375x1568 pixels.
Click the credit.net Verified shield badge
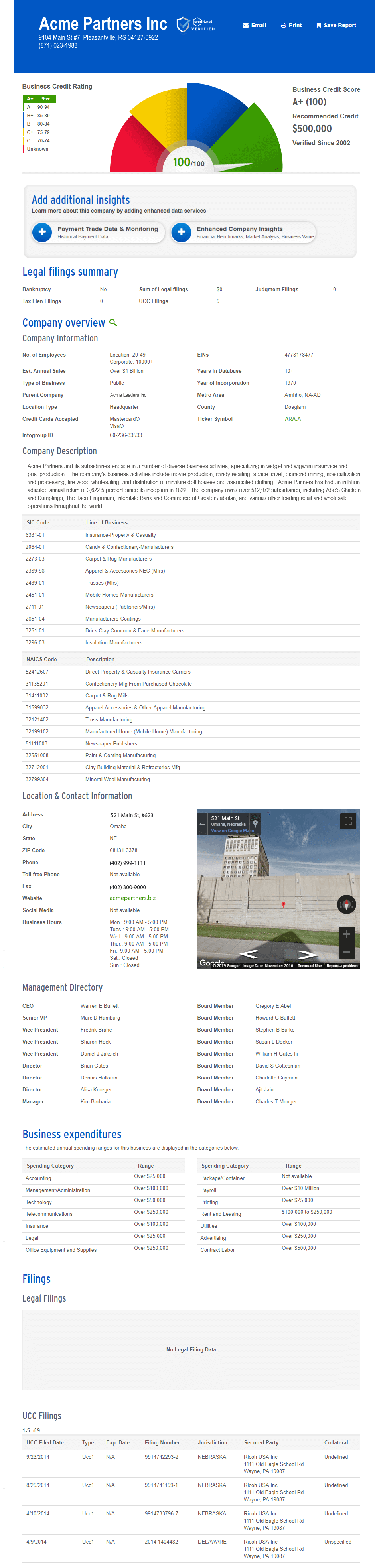[183, 24]
